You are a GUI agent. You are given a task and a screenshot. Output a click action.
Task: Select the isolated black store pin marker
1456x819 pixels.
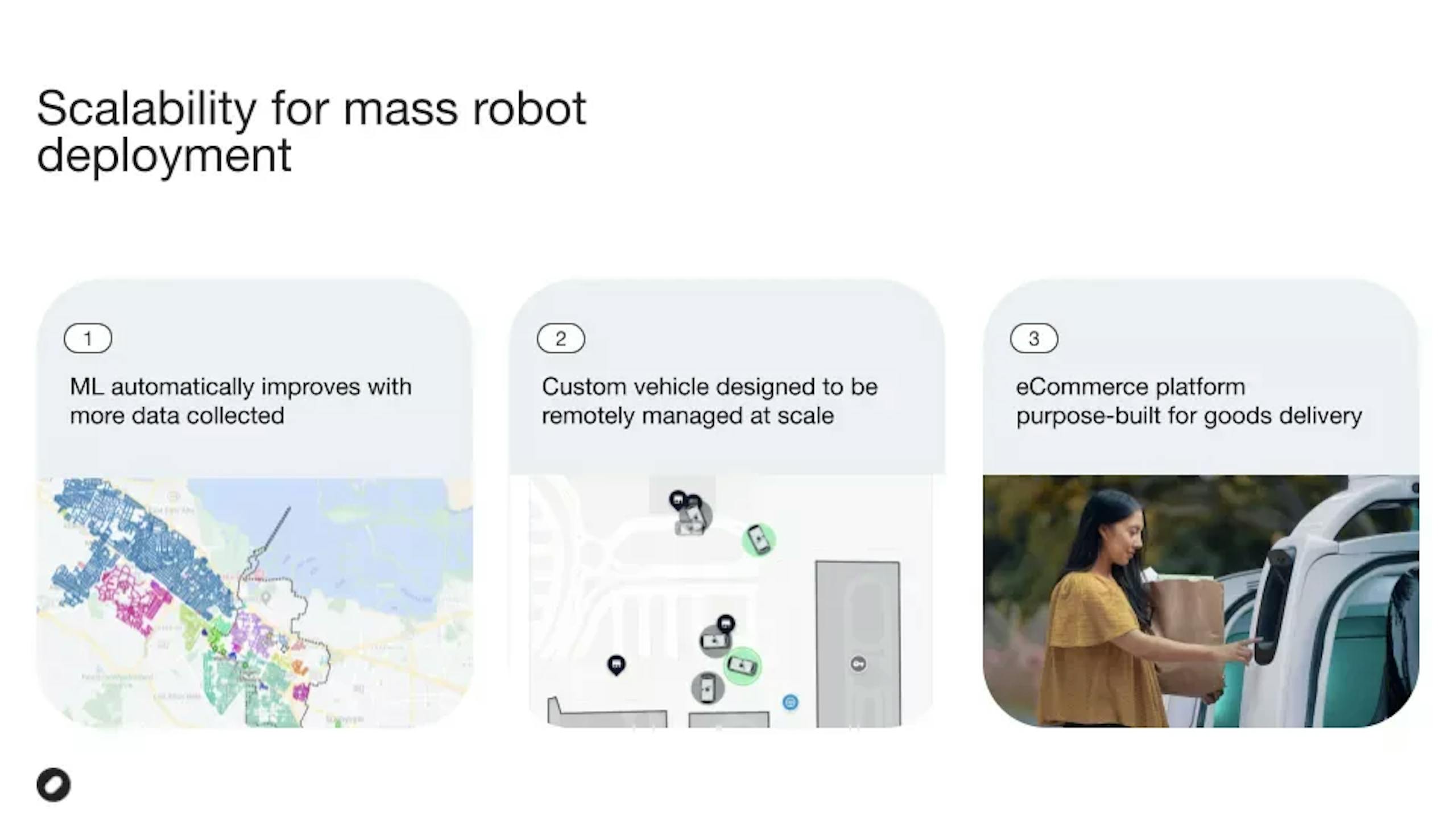616,665
